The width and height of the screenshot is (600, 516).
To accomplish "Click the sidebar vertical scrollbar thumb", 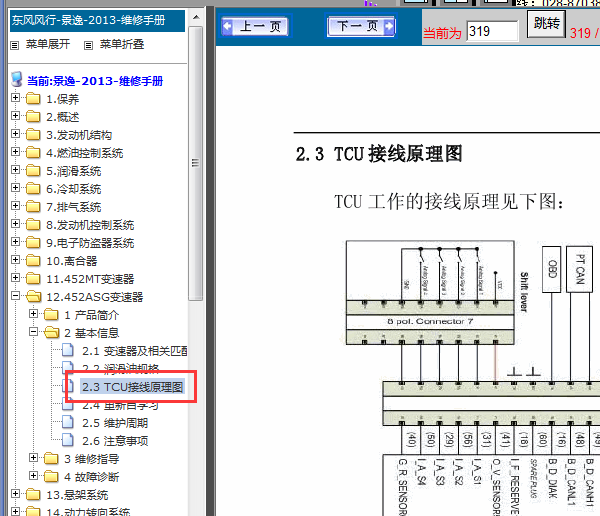I will 196,163.
